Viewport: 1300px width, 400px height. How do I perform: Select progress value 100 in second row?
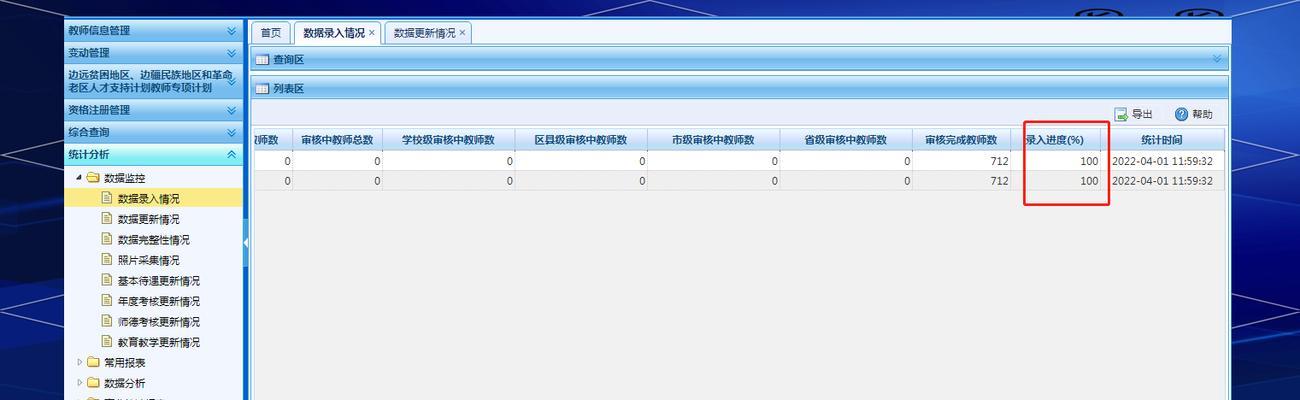[x=1089, y=181]
